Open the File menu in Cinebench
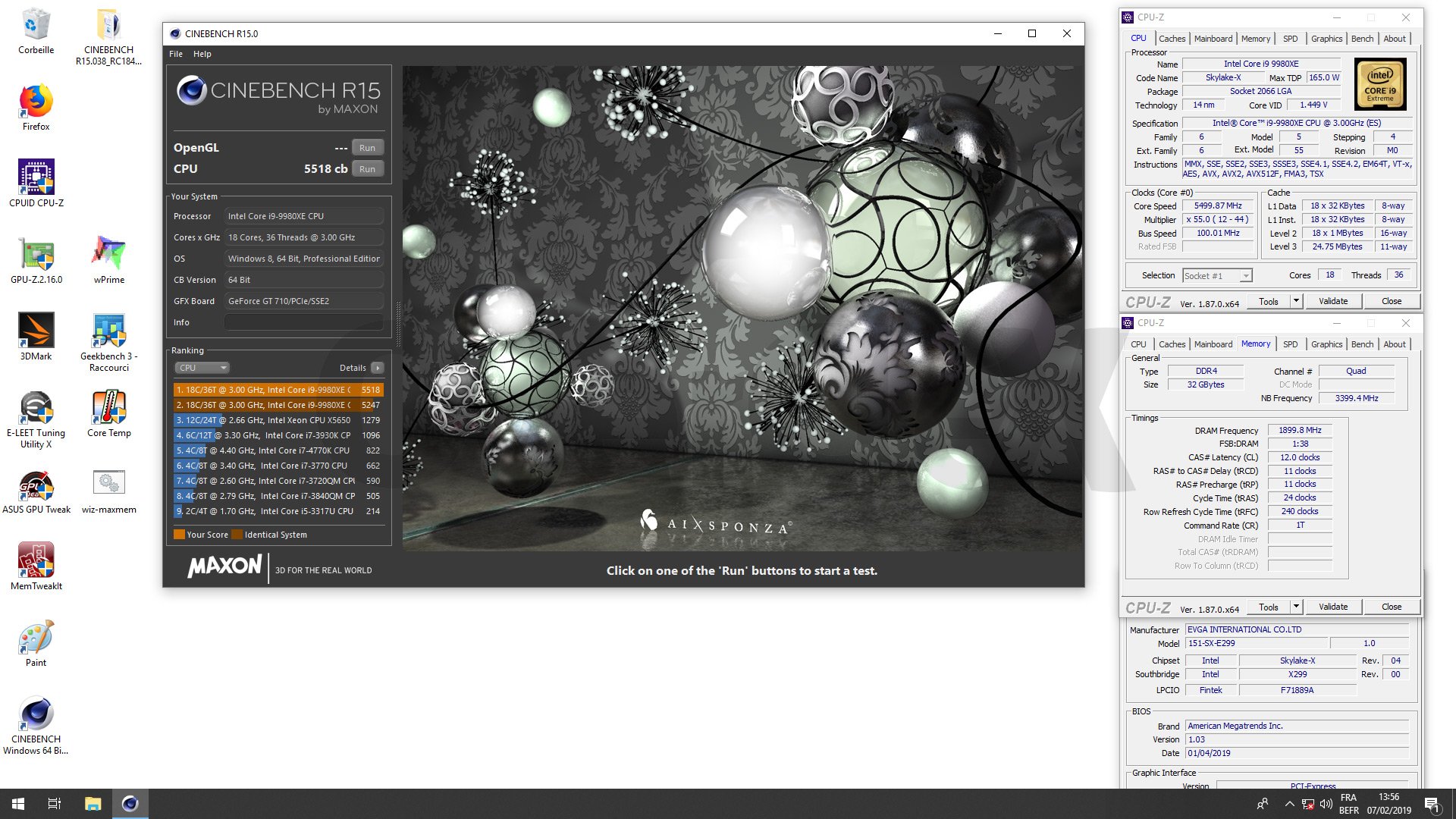The image size is (1456, 819). click(x=176, y=54)
